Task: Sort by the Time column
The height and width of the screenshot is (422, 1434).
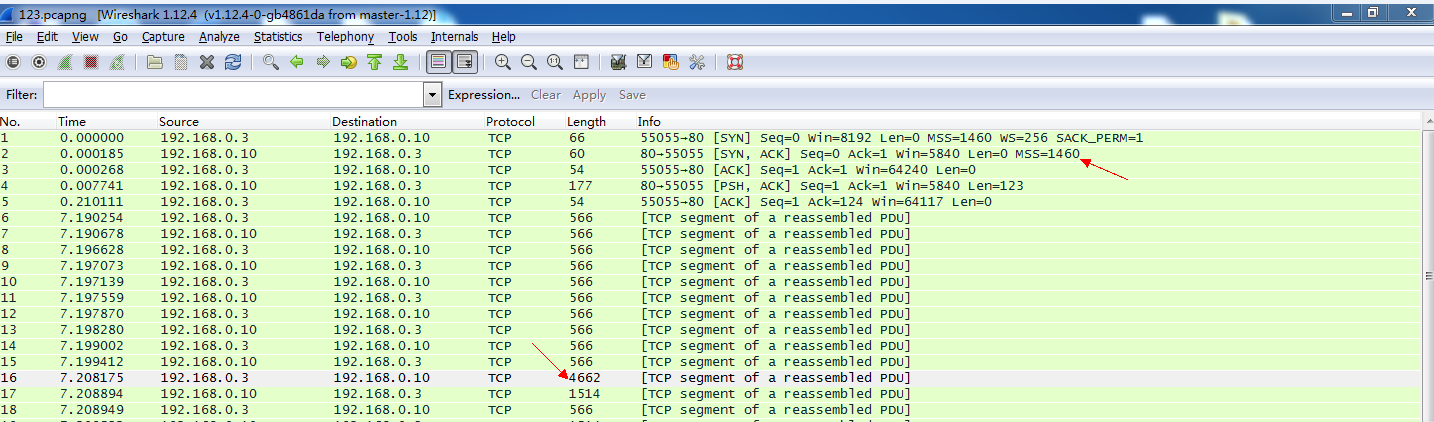Action: click(72, 121)
